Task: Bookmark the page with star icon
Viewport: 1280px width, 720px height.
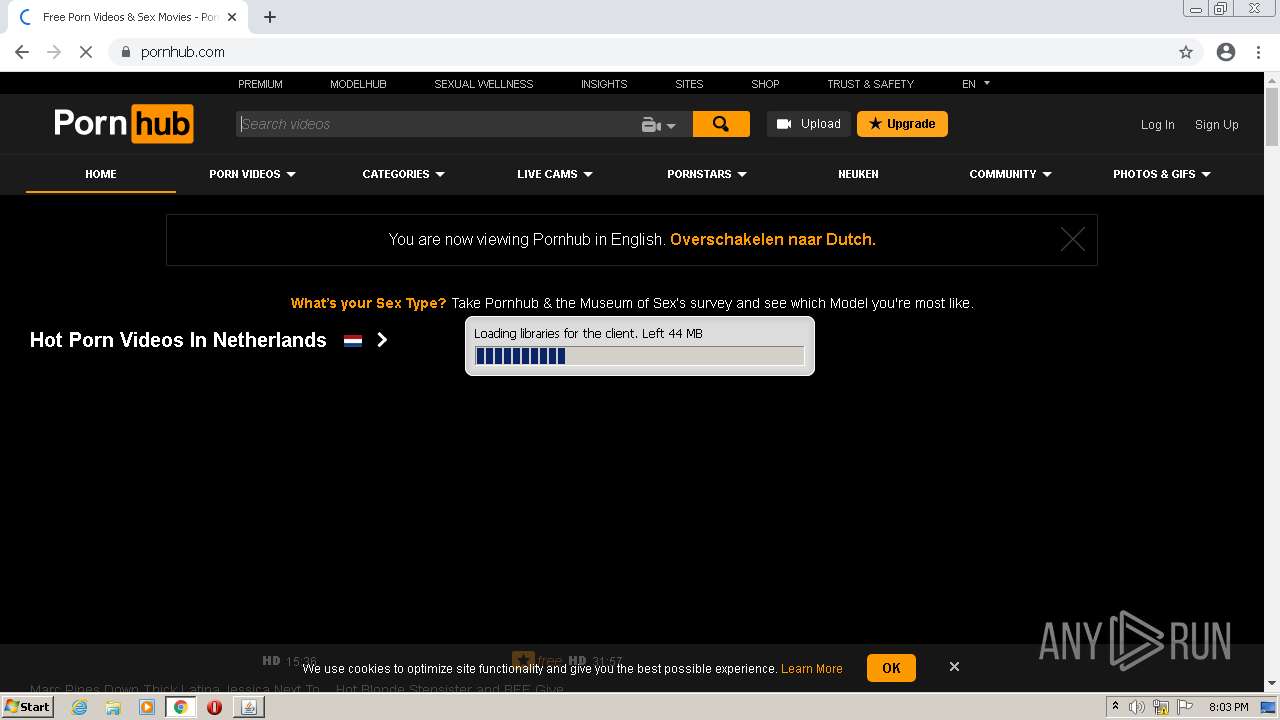Action: click(1186, 52)
